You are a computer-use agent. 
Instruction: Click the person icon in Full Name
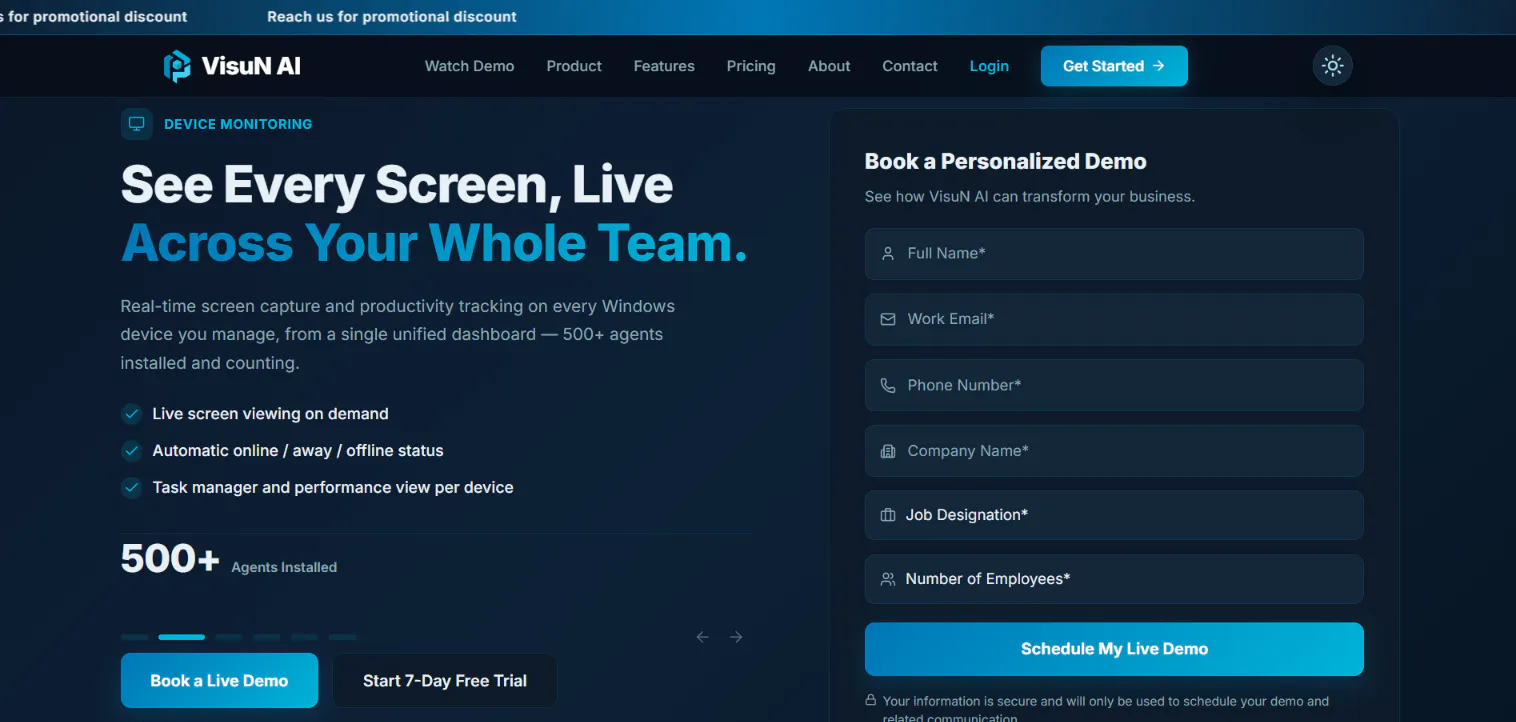(x=887, y=254)
